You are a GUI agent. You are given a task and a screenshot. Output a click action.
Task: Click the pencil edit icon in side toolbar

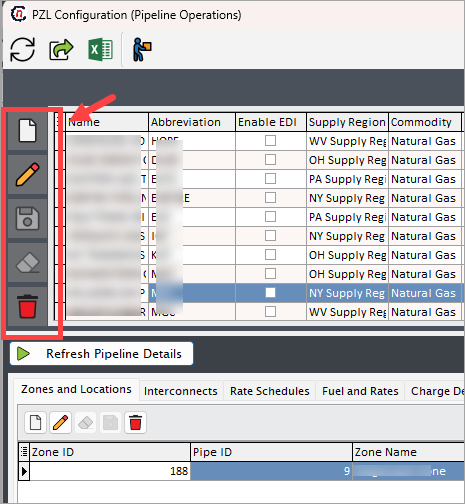(27, 174)
